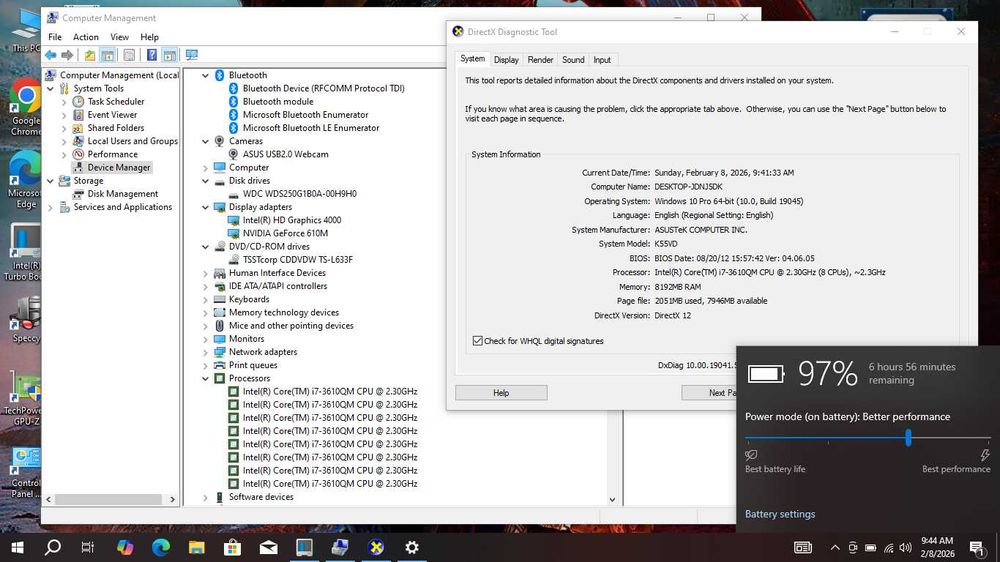Select Shared Folders in the left tree
Image resolution: width=1000 pixels, height=562 pixels.
[x=115, y=128]
